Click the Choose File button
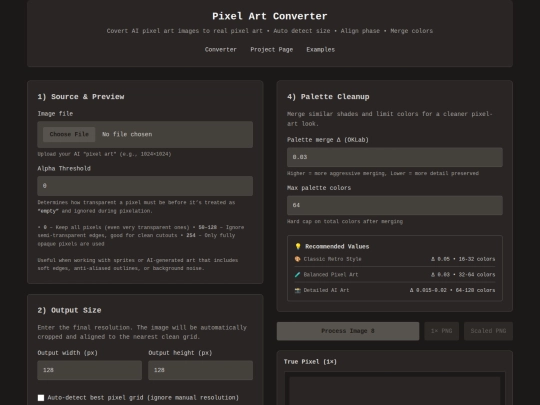Image resolution: width=540 pixels, height=405 pixels. click(x=69, y=134)
